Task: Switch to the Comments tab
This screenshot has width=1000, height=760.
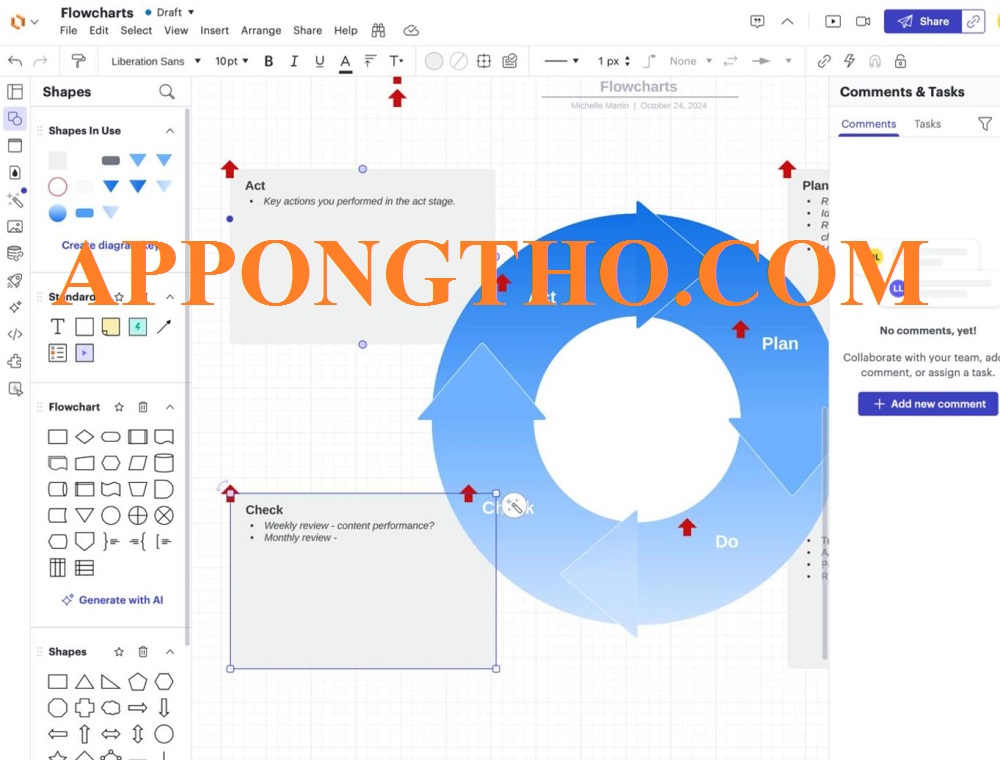Action: click(x=869, y=124)
